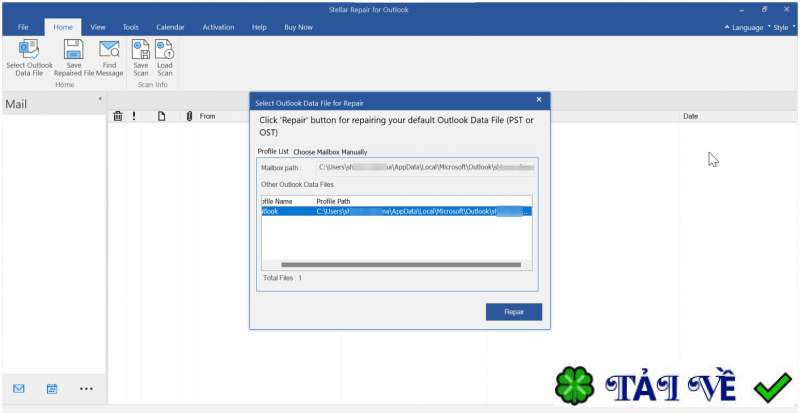Click the Save Scan icon

click(x=141, y=50)
